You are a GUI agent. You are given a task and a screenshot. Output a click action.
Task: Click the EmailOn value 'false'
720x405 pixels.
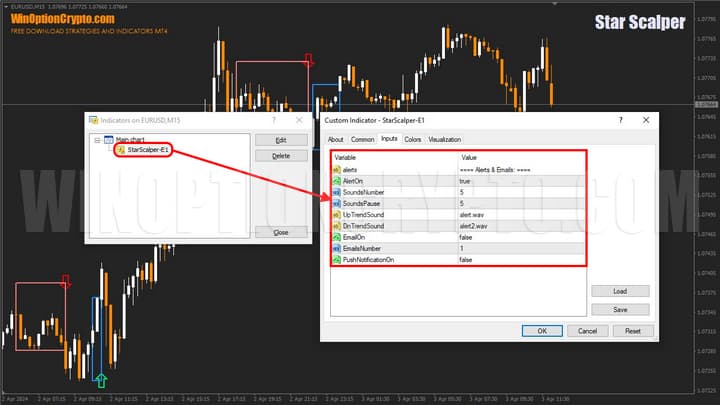[x=466, y=237]
